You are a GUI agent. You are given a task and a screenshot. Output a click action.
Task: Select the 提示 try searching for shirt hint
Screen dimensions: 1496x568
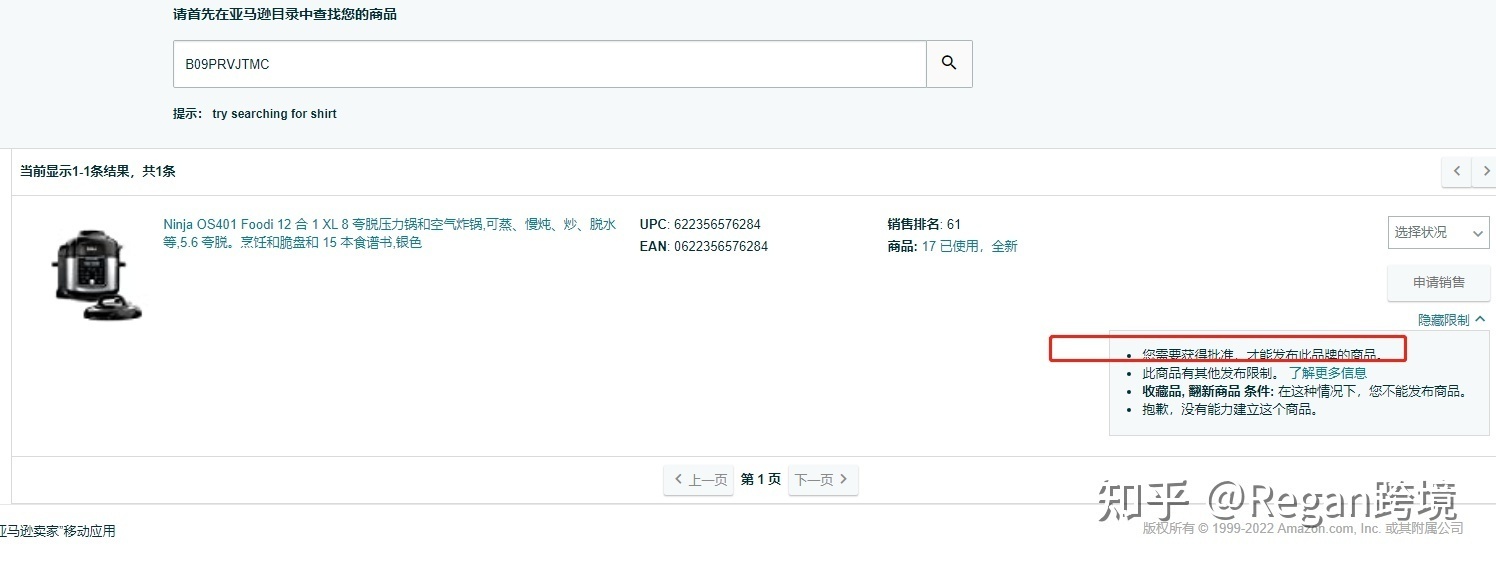point(255,114)
